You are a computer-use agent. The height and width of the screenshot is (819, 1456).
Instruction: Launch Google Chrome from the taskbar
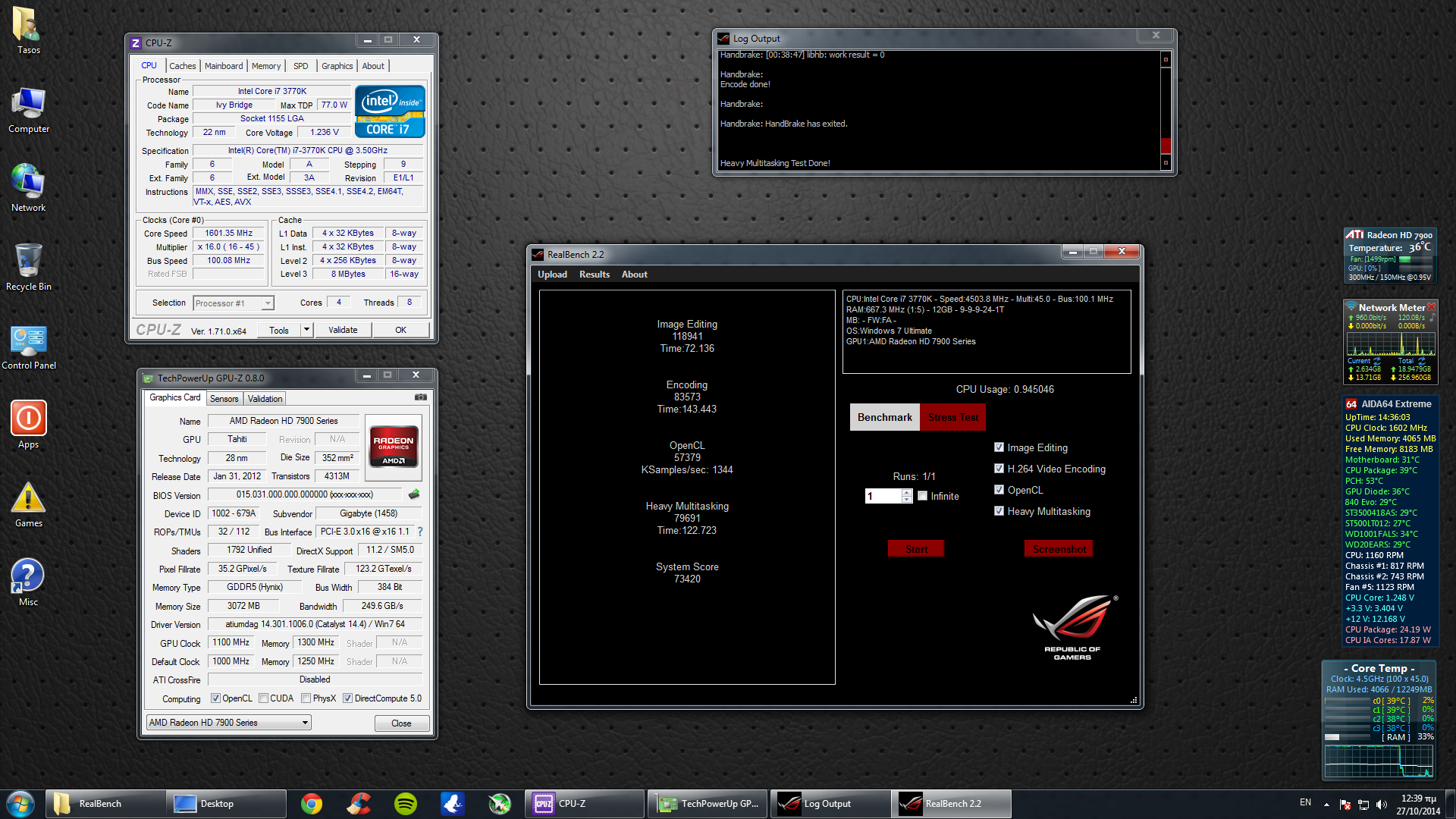click(311, 804)
